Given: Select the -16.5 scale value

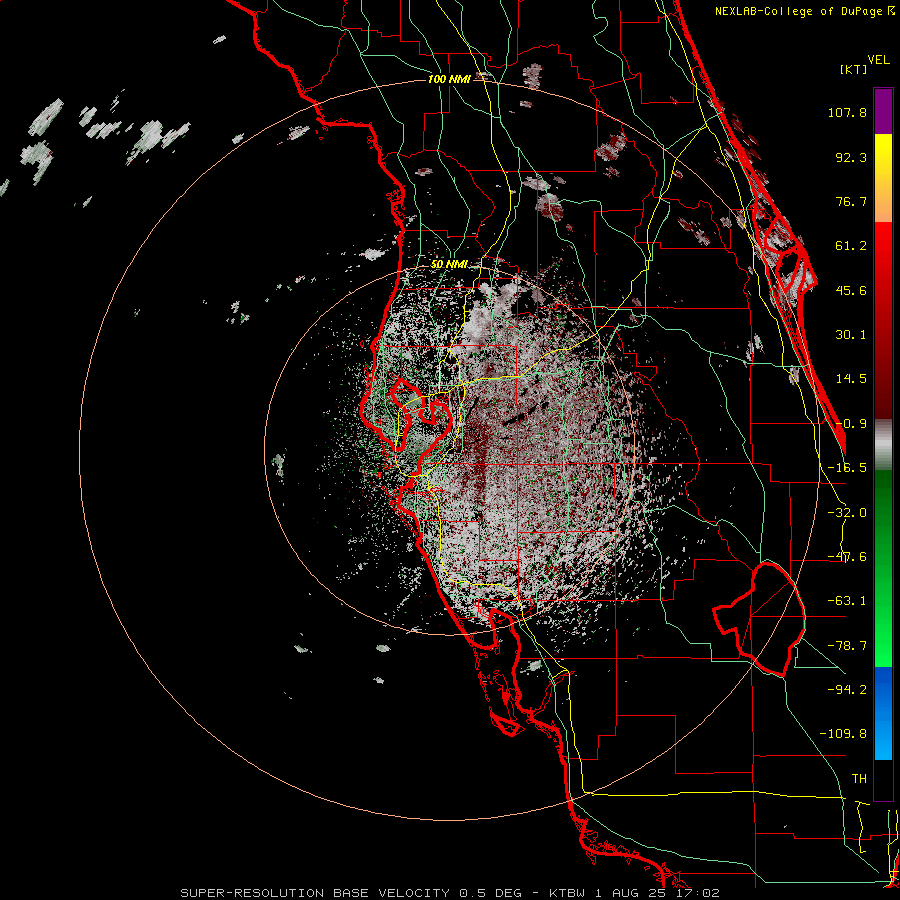Looking at the screenshot, I should [847, 468].
